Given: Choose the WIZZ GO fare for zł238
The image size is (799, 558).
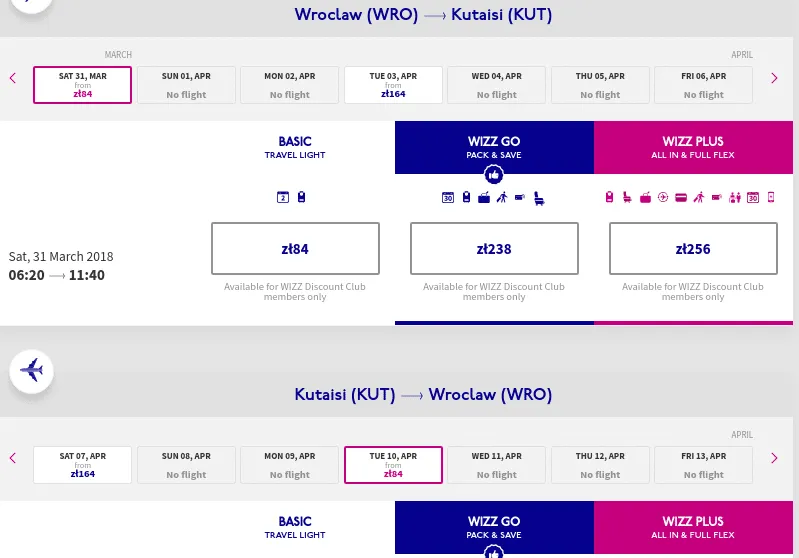Looking at the screenshot, I should (x=494, y=248).
